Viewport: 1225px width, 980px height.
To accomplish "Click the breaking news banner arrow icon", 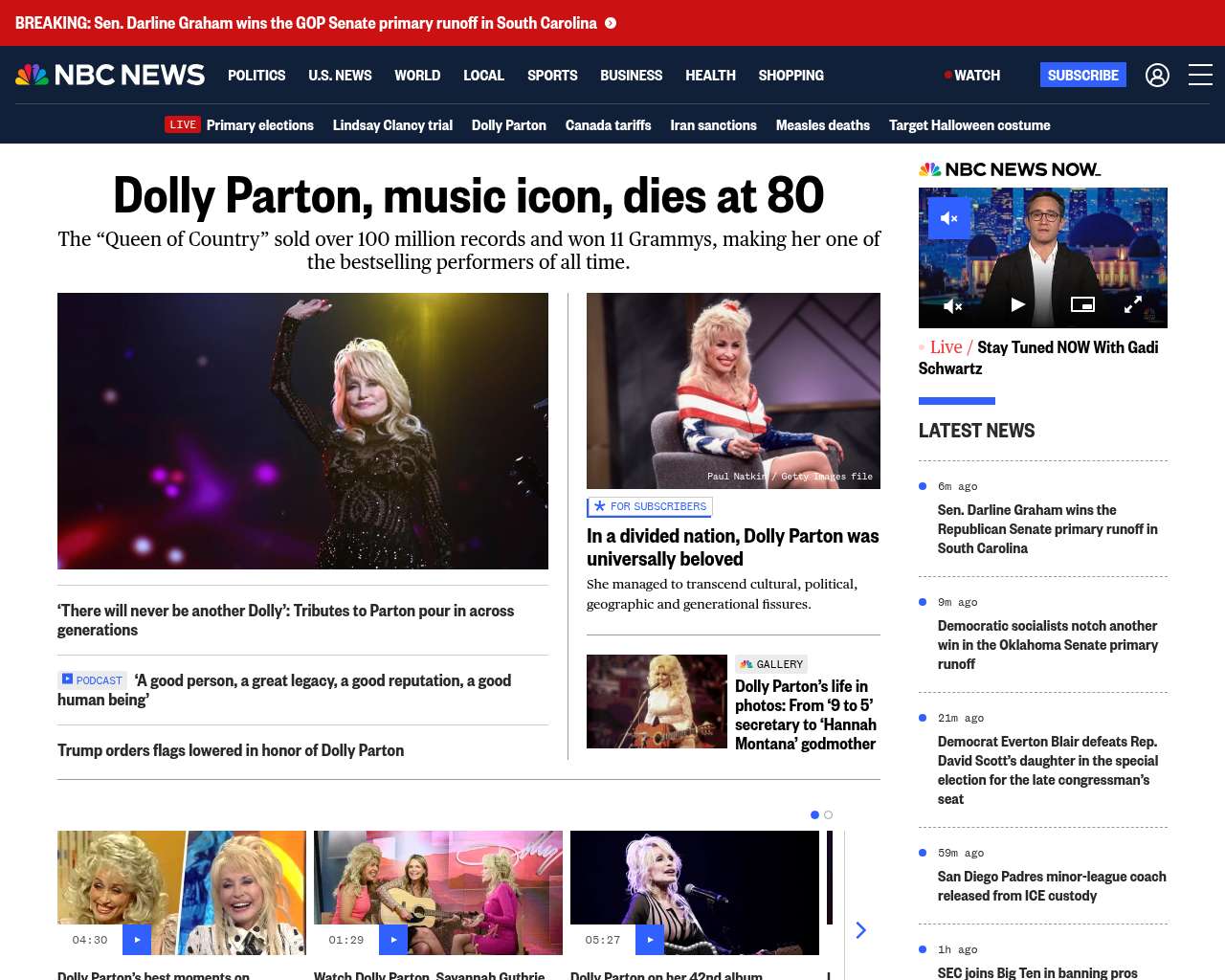I will (611, 23).
